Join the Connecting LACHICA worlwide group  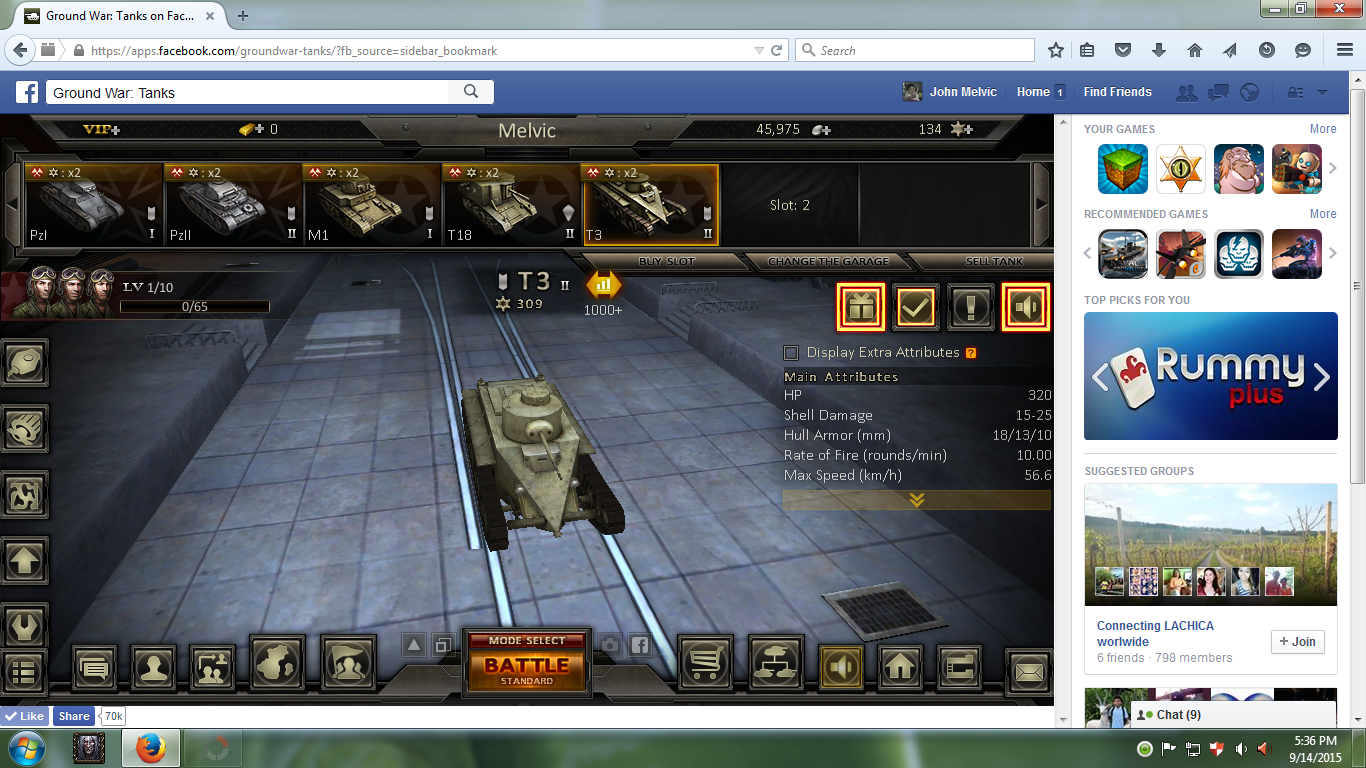[1297, 642]
